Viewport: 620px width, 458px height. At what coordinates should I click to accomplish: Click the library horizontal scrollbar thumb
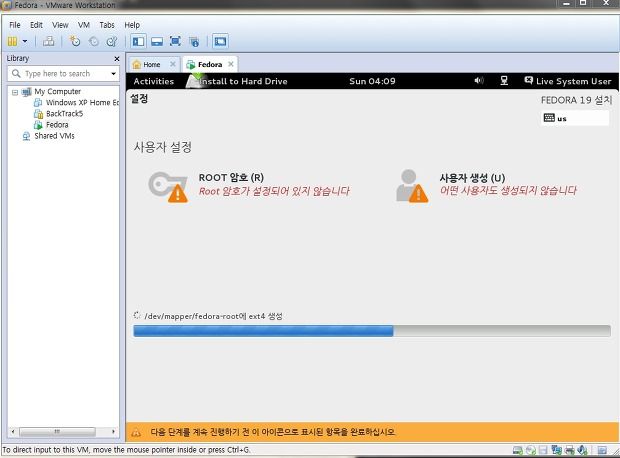(57, 432)
